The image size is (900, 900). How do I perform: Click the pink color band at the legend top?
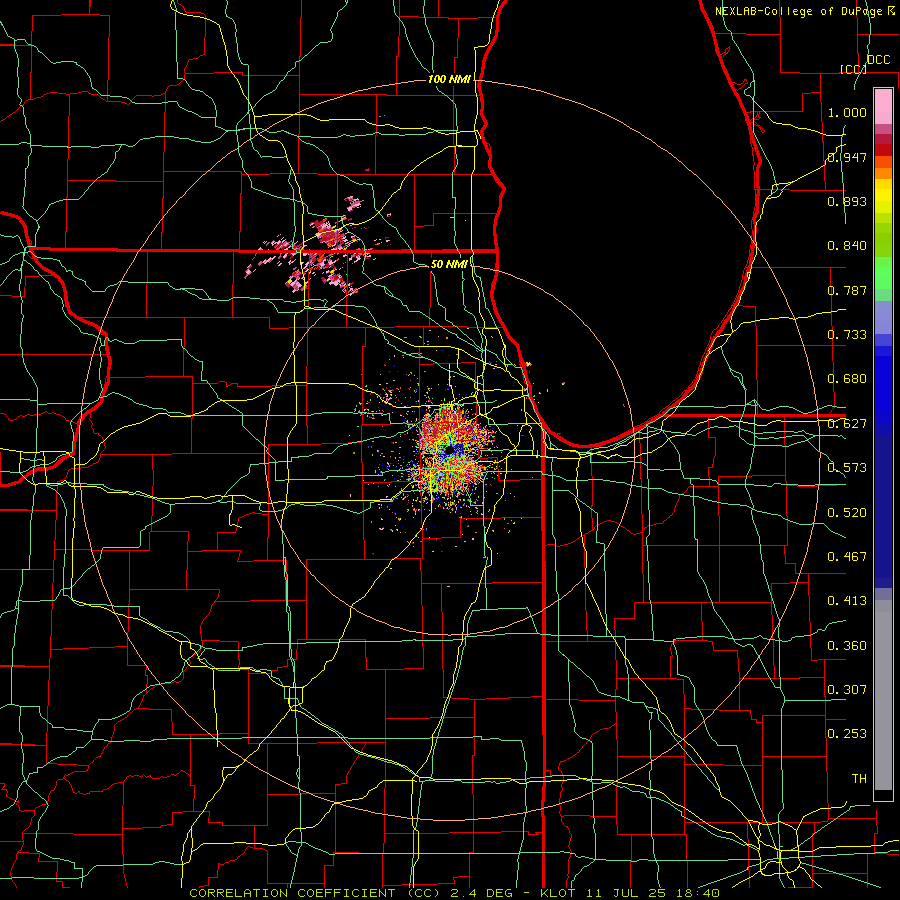883,106
